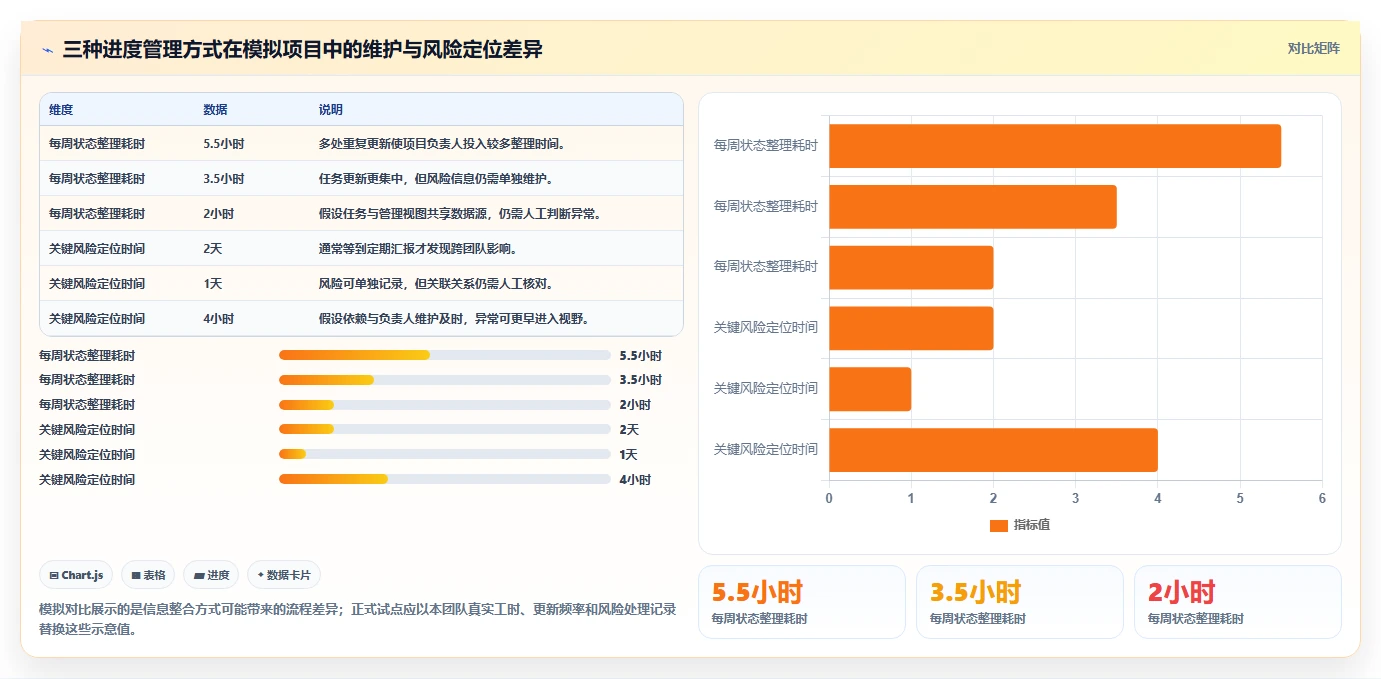Select the 进度 chip

[211, 575]
